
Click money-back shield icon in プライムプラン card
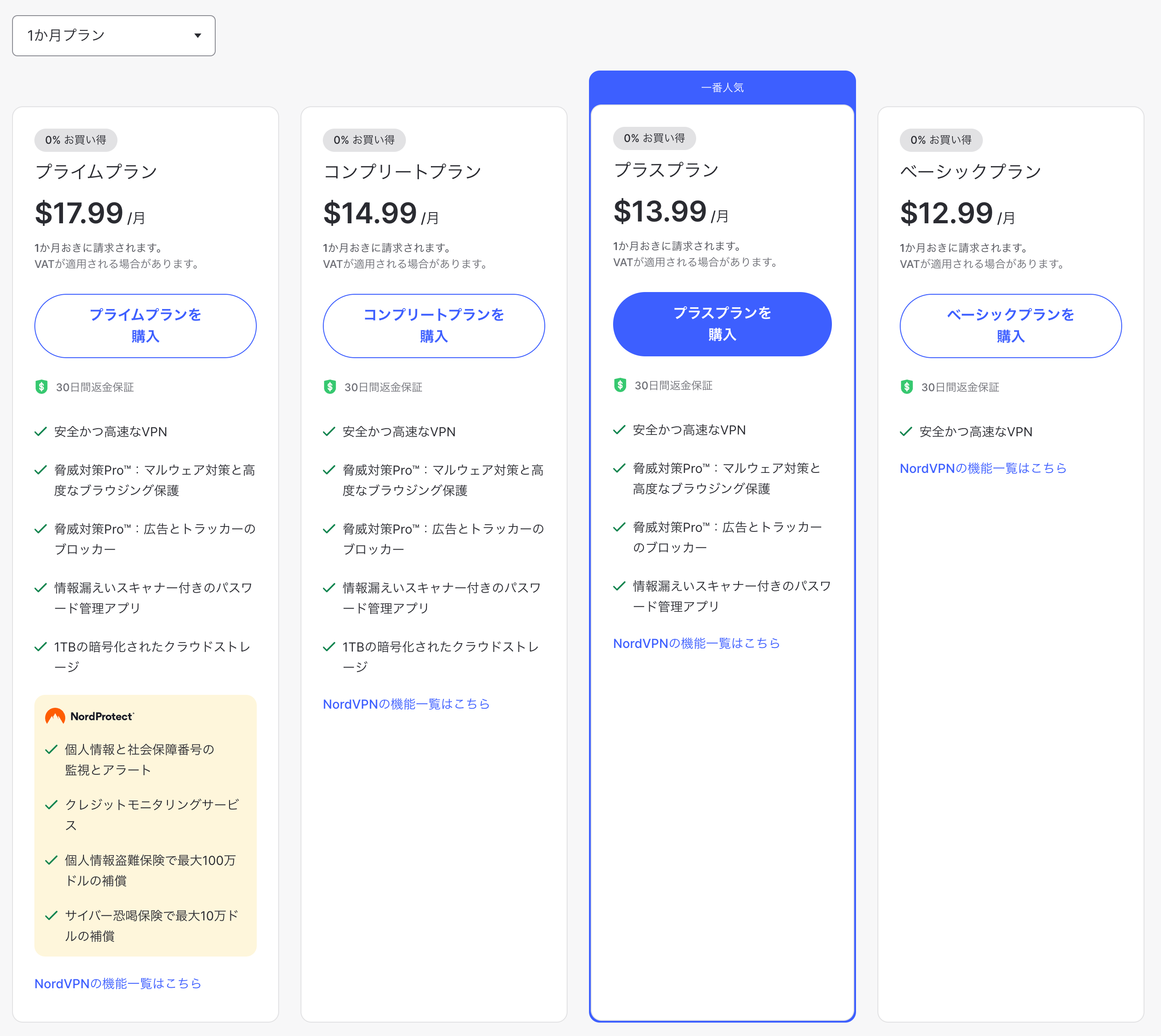pos(42,387)
